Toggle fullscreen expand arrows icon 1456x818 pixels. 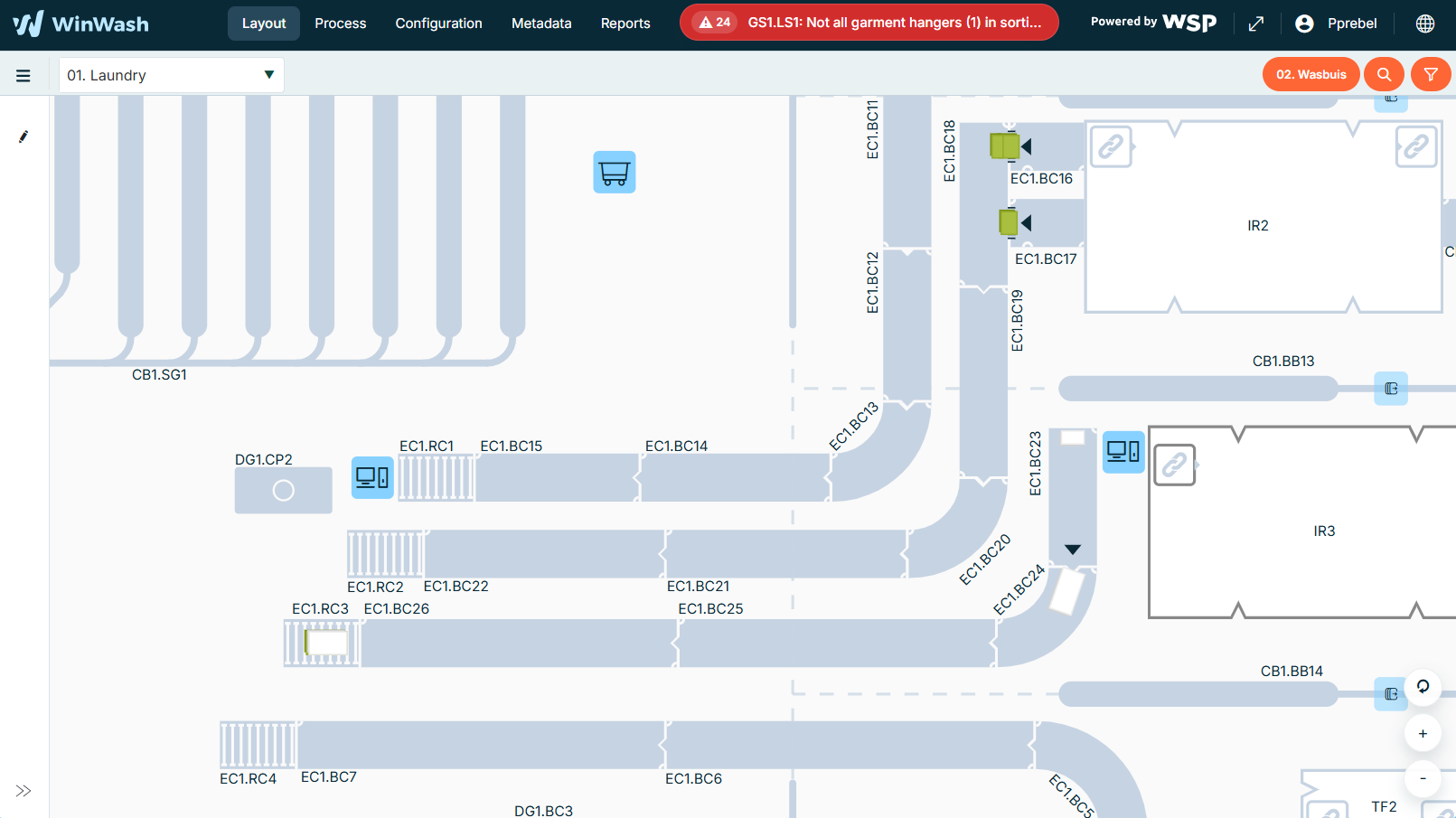(x=1255, y=24)
